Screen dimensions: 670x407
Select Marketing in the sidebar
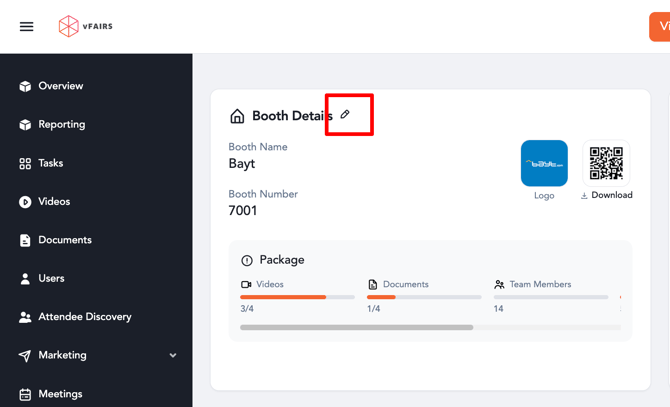click(62, 356)
